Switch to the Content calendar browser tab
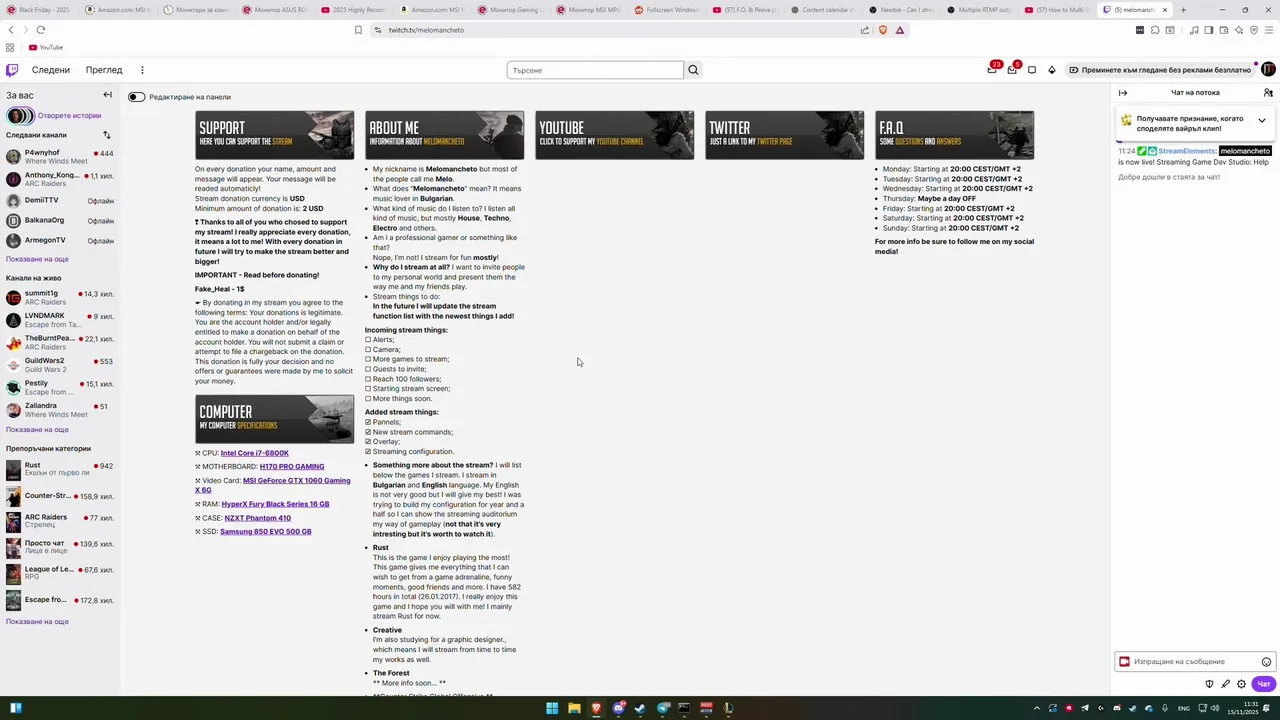This screenshot has width=1280, height=720. tap(822, 10)
